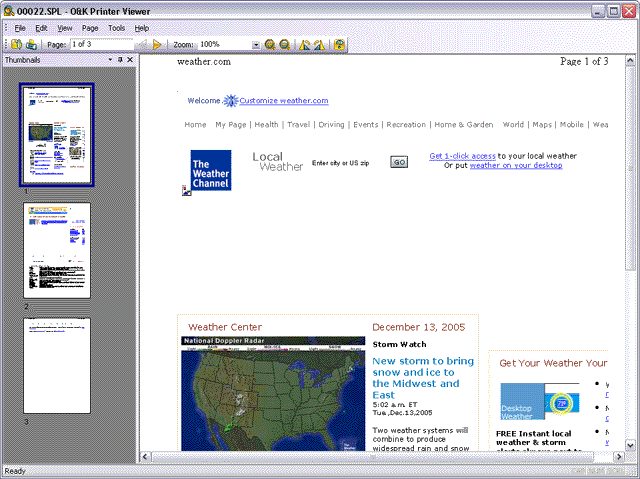Click the print toolbar icon

tap(31, 44)
